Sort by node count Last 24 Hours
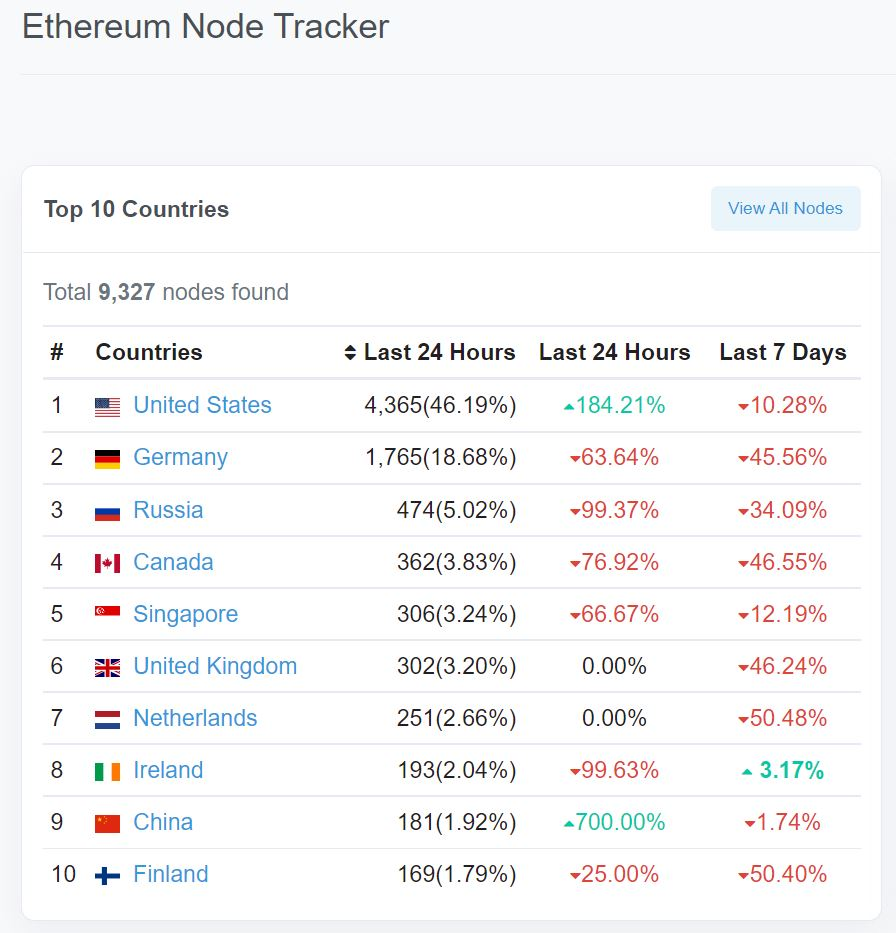The image size is (896, 933). [430, 352]
